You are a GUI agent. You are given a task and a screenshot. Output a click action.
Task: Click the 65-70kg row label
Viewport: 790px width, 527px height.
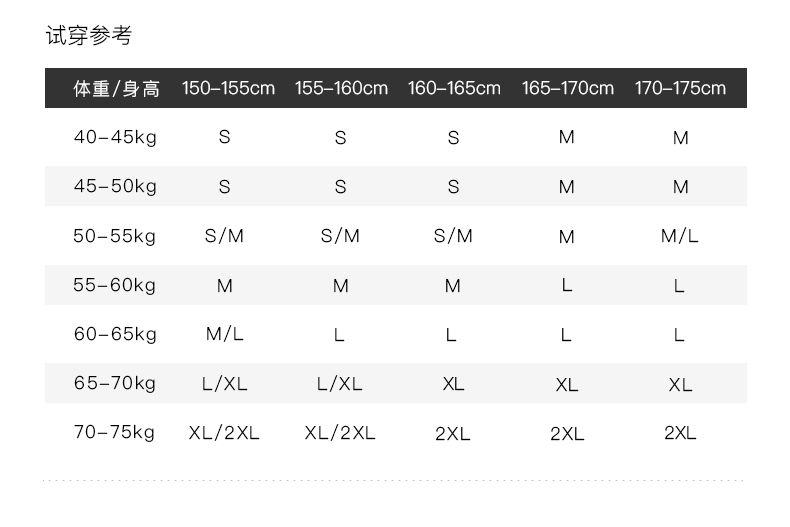[x=115, y=383]
